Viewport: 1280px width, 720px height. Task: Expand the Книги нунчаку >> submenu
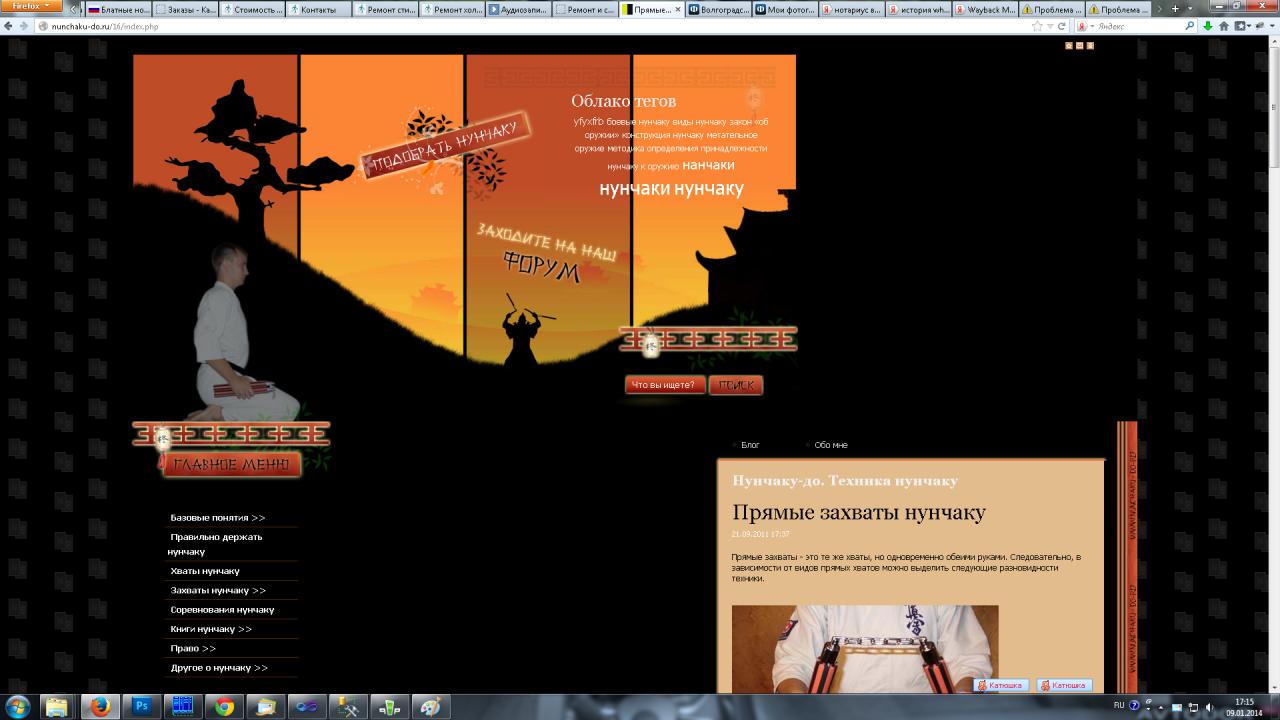point(211,629)
